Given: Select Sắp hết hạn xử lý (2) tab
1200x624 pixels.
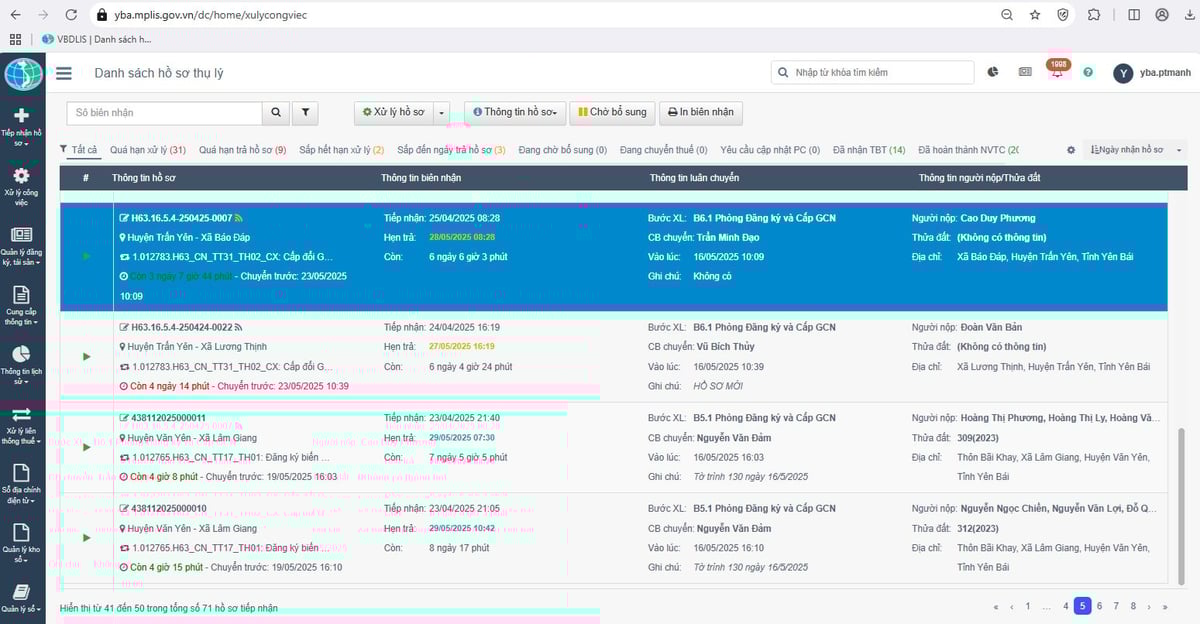Looking at the screenshot, I should pos(342,150).
